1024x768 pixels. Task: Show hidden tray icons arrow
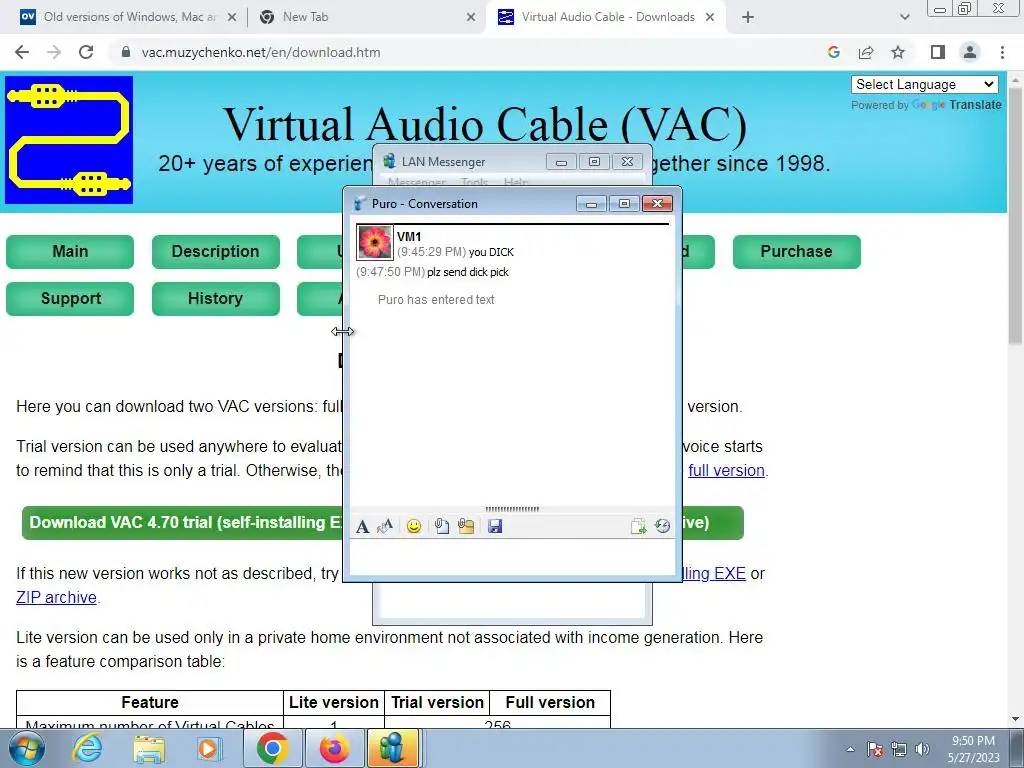[x=850, y=749]
